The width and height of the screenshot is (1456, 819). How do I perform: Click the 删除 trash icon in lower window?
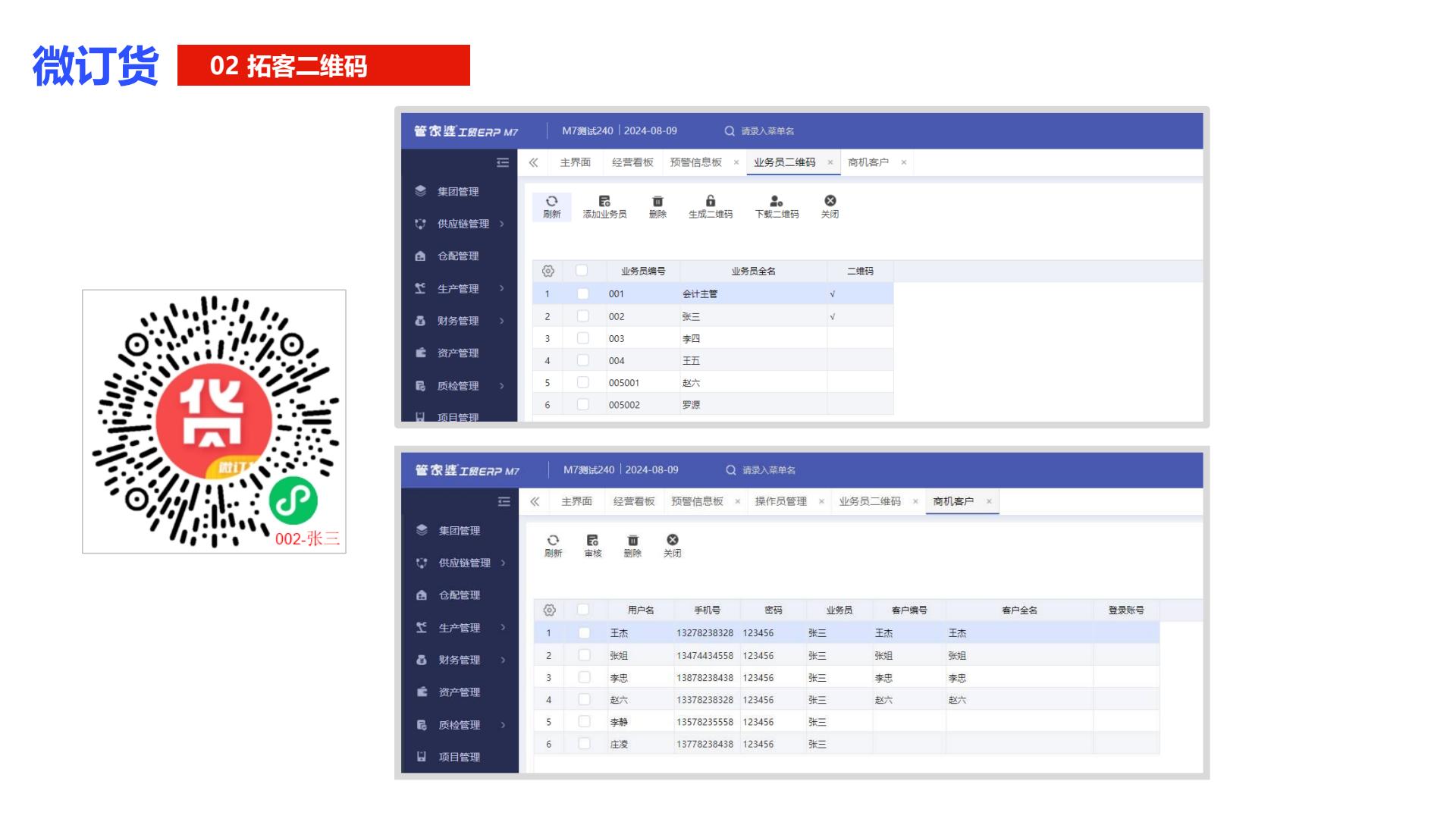point(632,541)
